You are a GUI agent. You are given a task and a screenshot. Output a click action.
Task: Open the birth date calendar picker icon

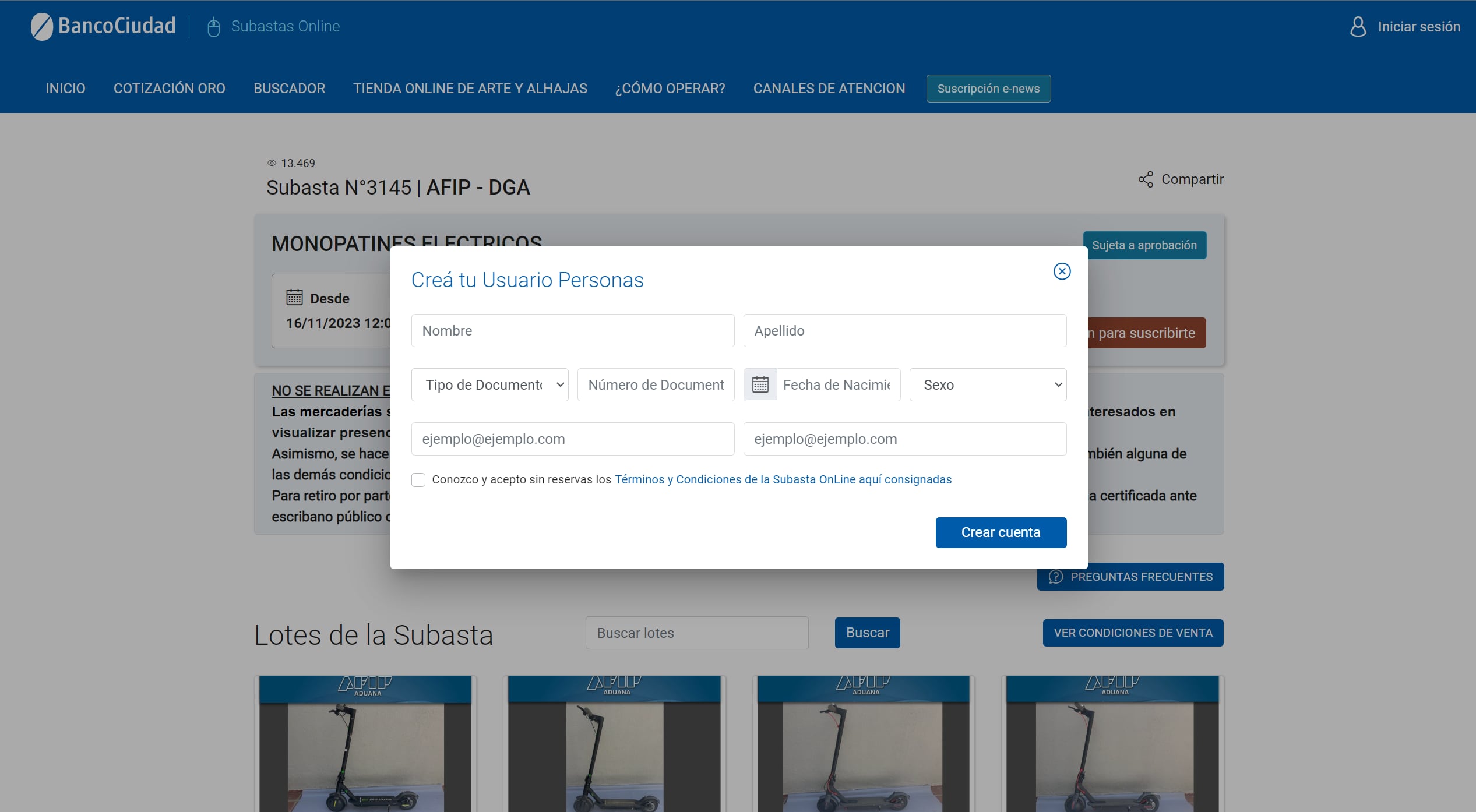[760, 384]
